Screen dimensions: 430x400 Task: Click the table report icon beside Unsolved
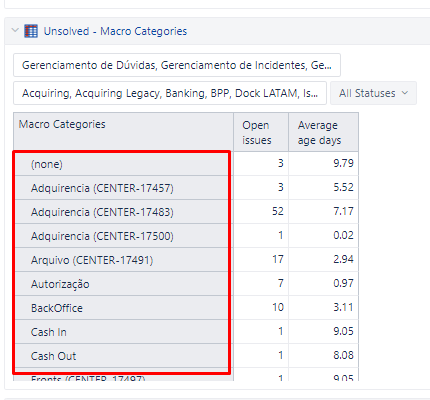31,31
